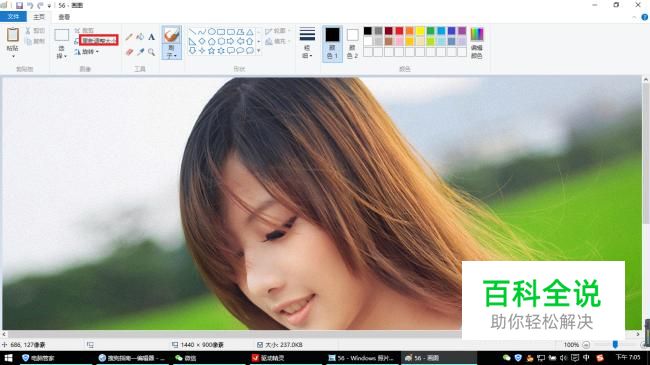Viewport: 650px width, 365px height.
Task: Click the Redo arrow in title bar
Action: [x=40, y=5]
